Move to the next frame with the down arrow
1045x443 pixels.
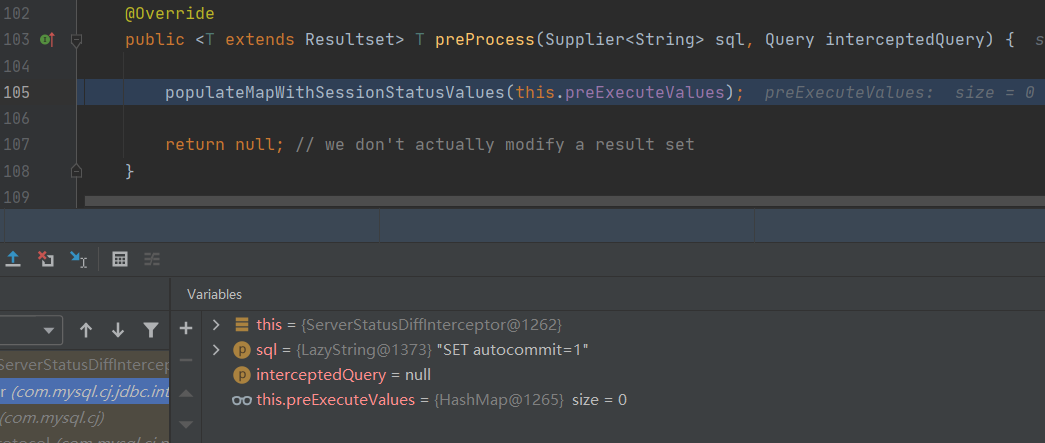click(x=118, y=330)
